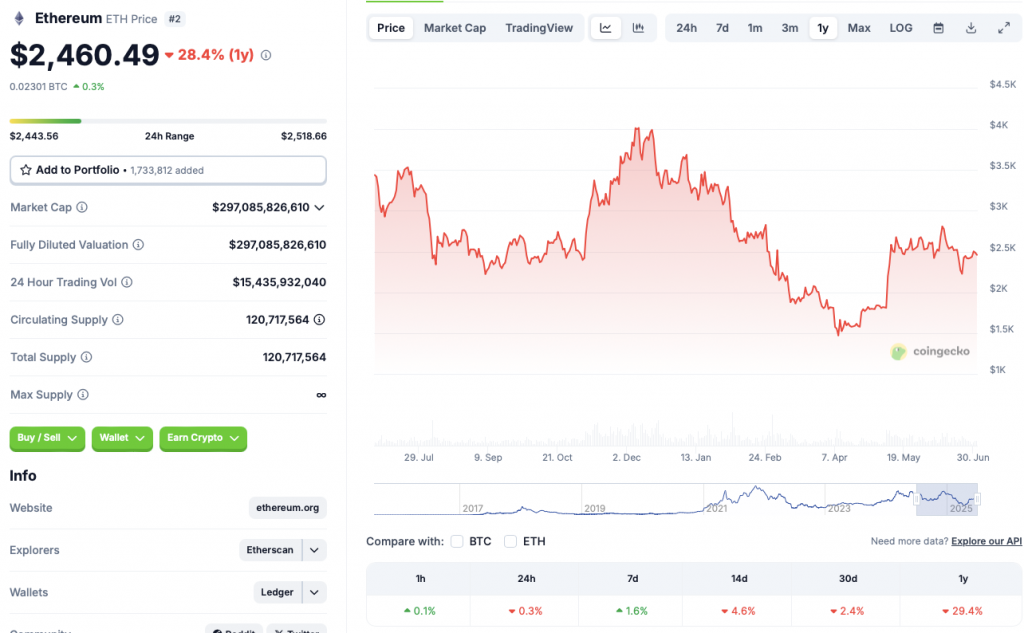Select the 24h time range
Viewport: 1024px width, 633px height.
[x=686, y=28]
